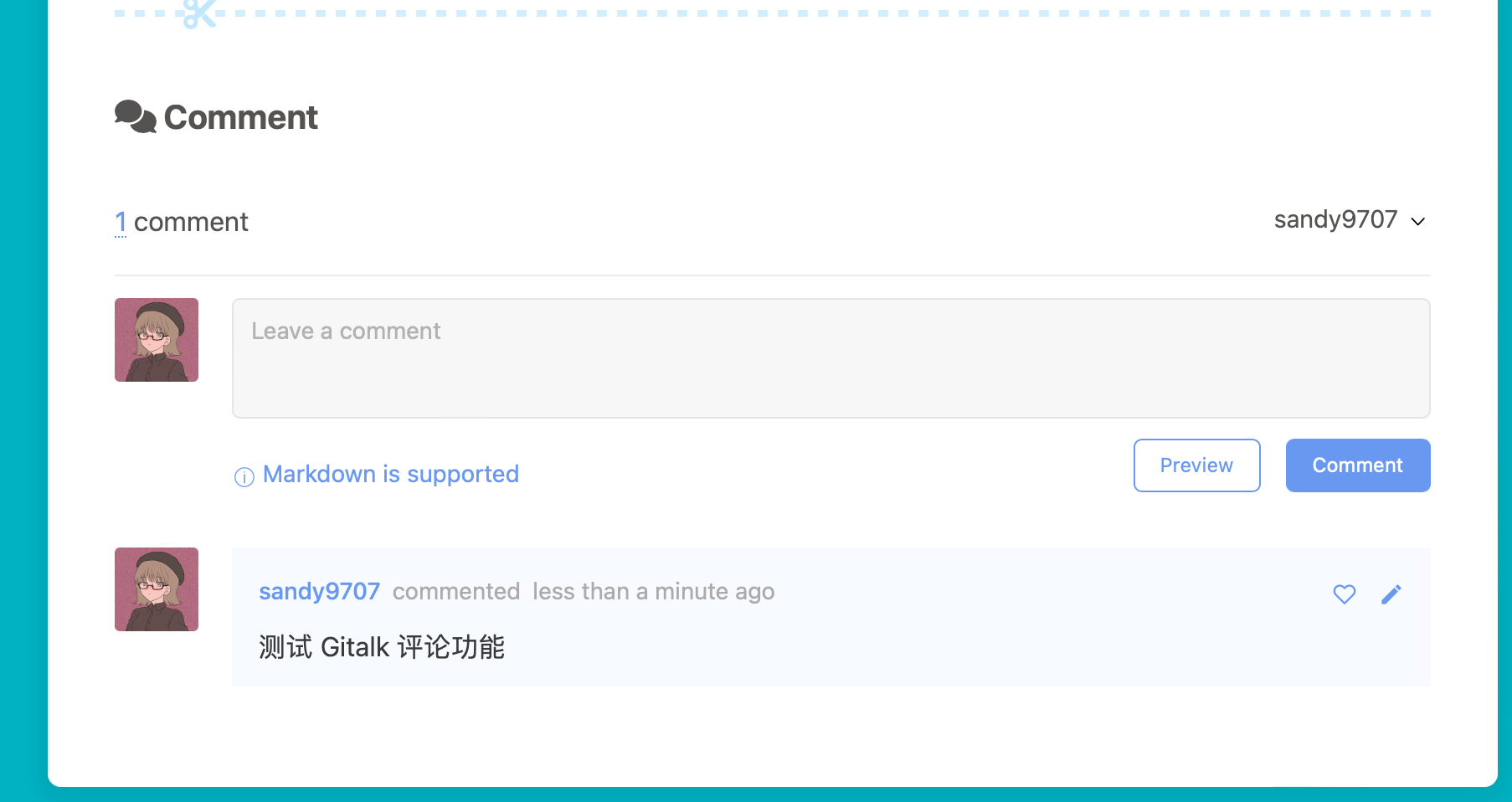Click sandy9707 name in the top-right corner
This screenshot has height=802, width=1512.
pos(1335,219)
